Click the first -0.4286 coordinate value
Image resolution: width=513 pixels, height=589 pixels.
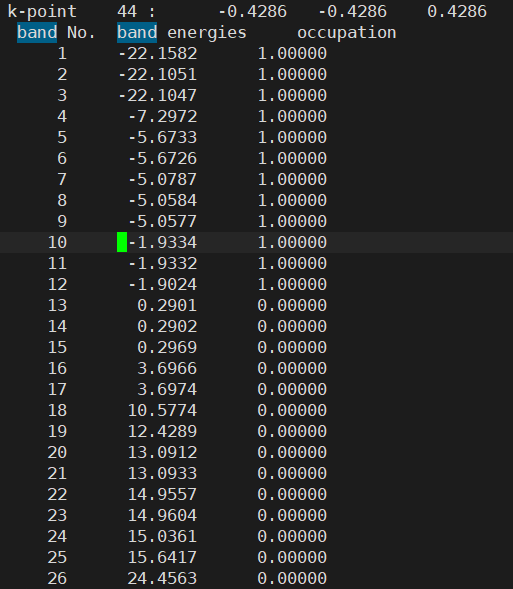252,12
